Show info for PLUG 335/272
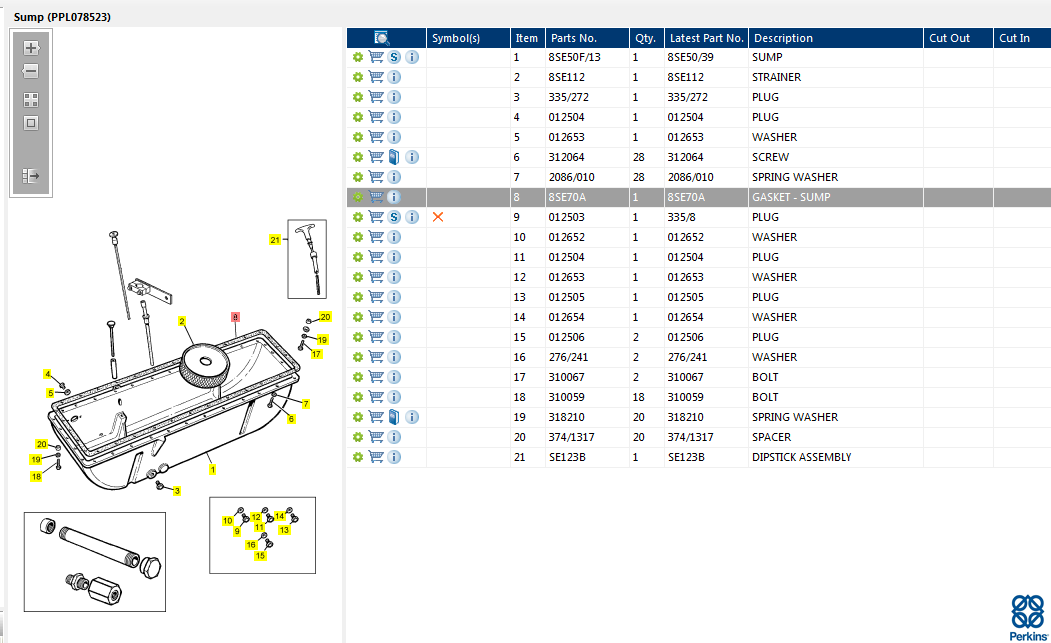This screenshot has width=1051, height=643. click(394, 97)
